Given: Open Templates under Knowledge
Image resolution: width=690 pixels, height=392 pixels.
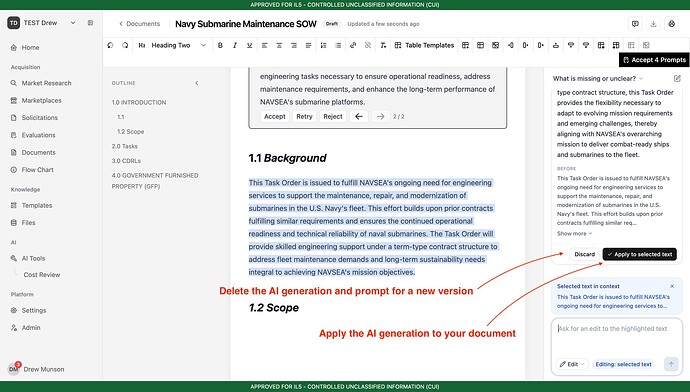Looking at the screenshot, I should [37, 205].
